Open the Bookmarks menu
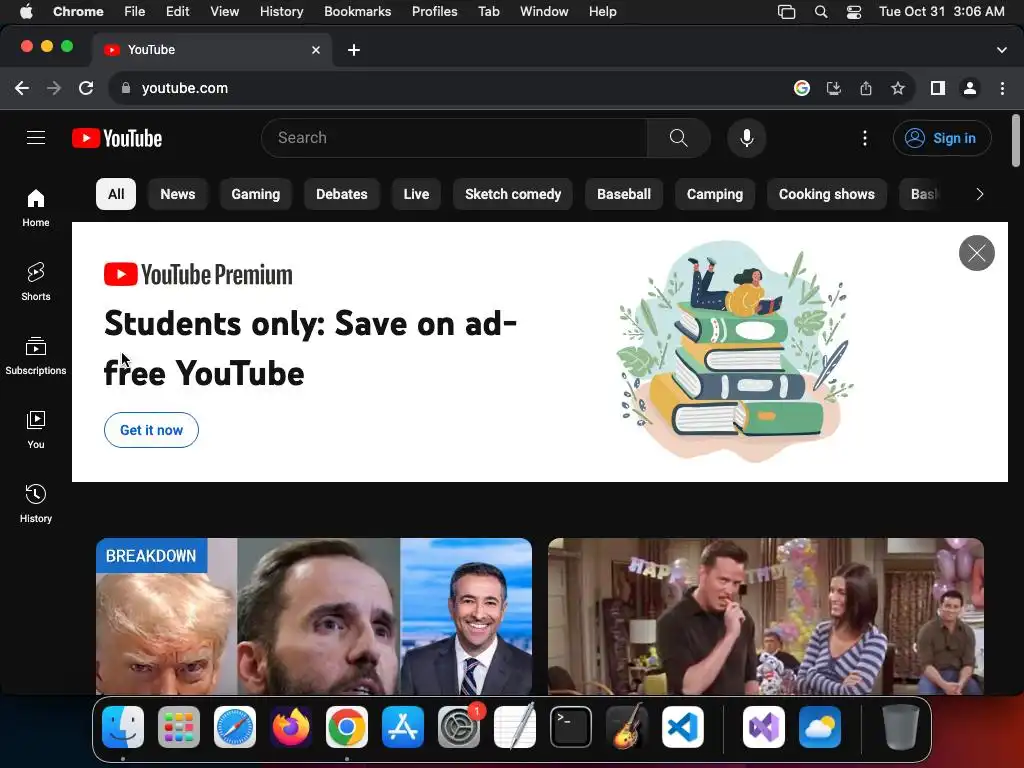The height and width of the screenshot is (768, 1024). click(357, 11)
